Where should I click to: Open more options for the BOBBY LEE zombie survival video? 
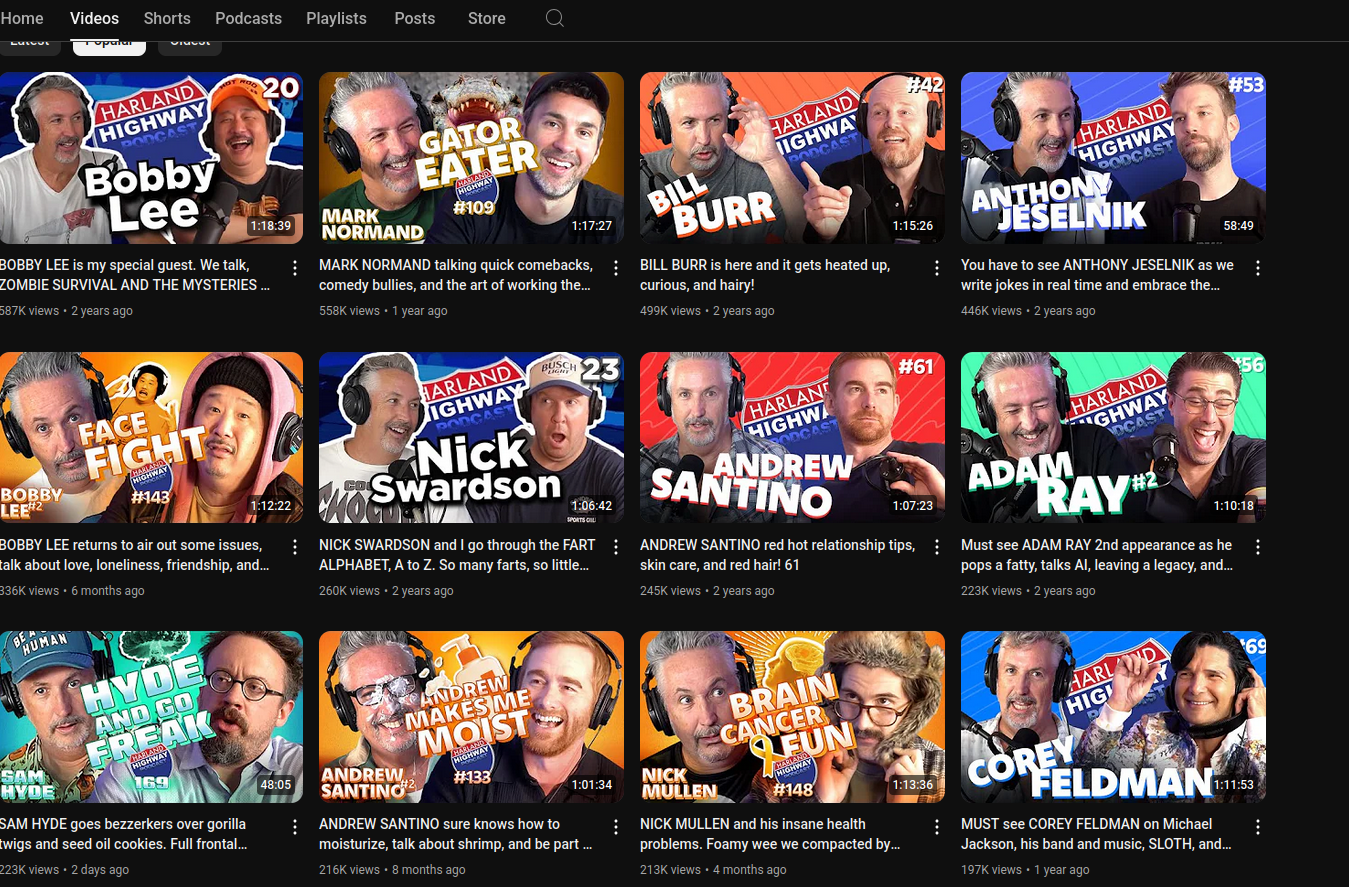(295, 268)
